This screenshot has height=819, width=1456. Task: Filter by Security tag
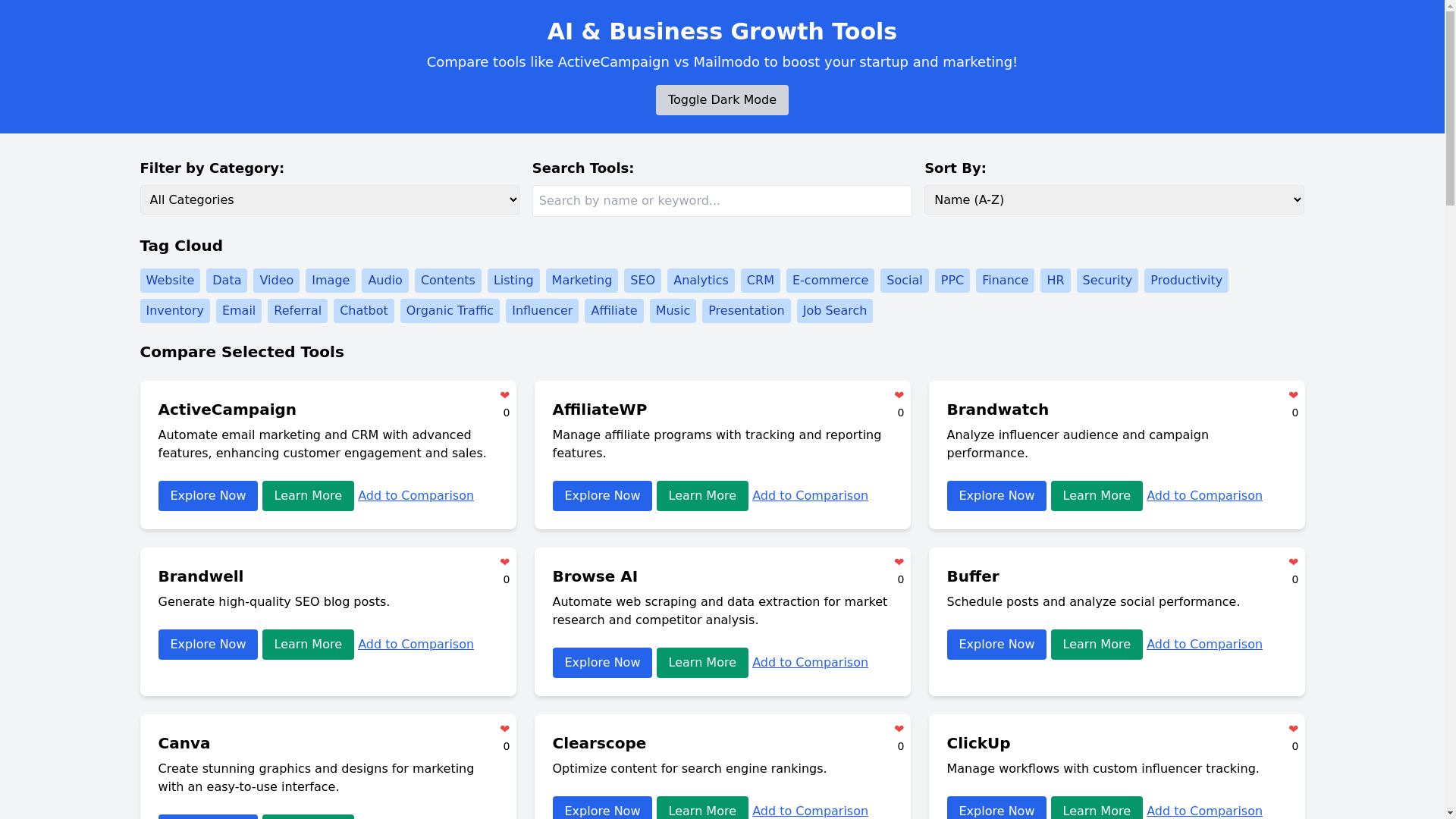pyautogui.click(x=1107, y=281)
